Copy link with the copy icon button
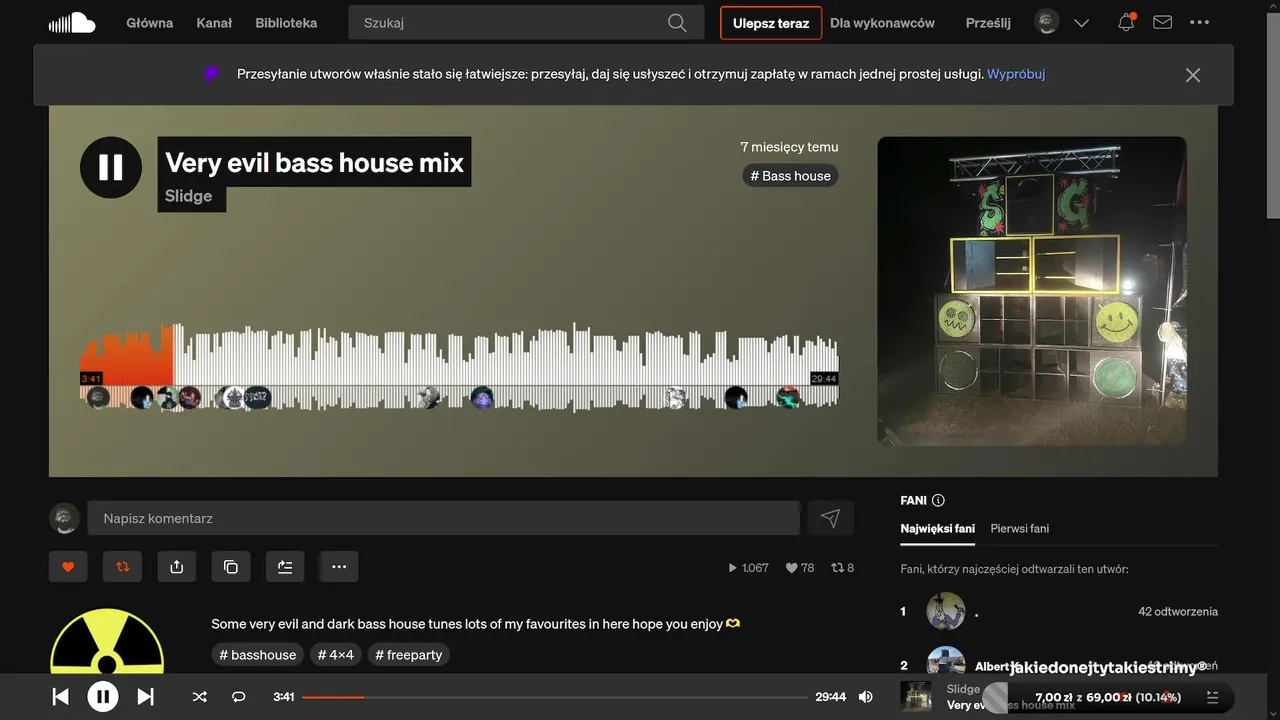The height and width of the screenshot is (720, 1280). (231, 567)
